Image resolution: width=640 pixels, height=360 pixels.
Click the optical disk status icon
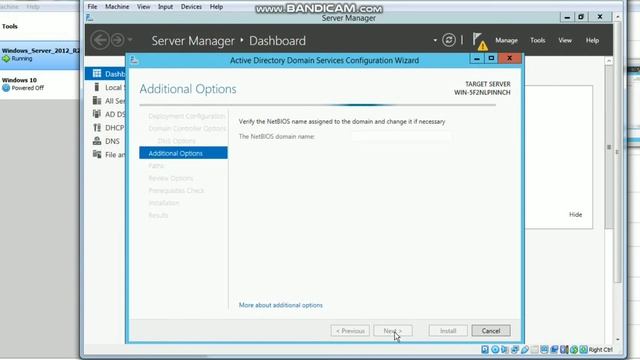tap(495, 349)
